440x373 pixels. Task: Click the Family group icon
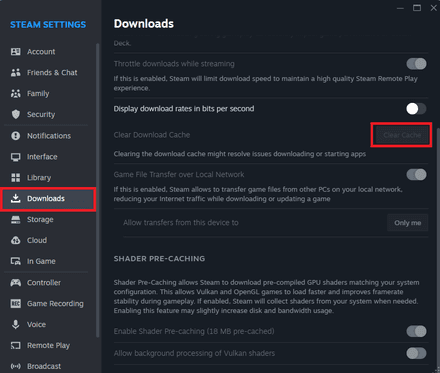(x=16, y=93)
